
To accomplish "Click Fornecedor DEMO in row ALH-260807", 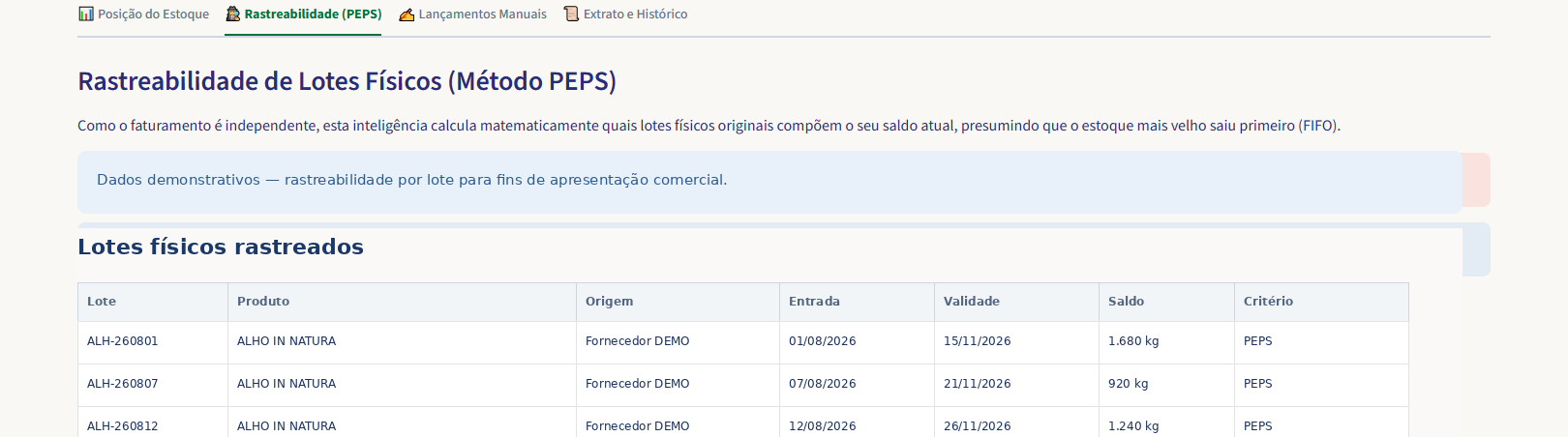I will click(638, 384).
